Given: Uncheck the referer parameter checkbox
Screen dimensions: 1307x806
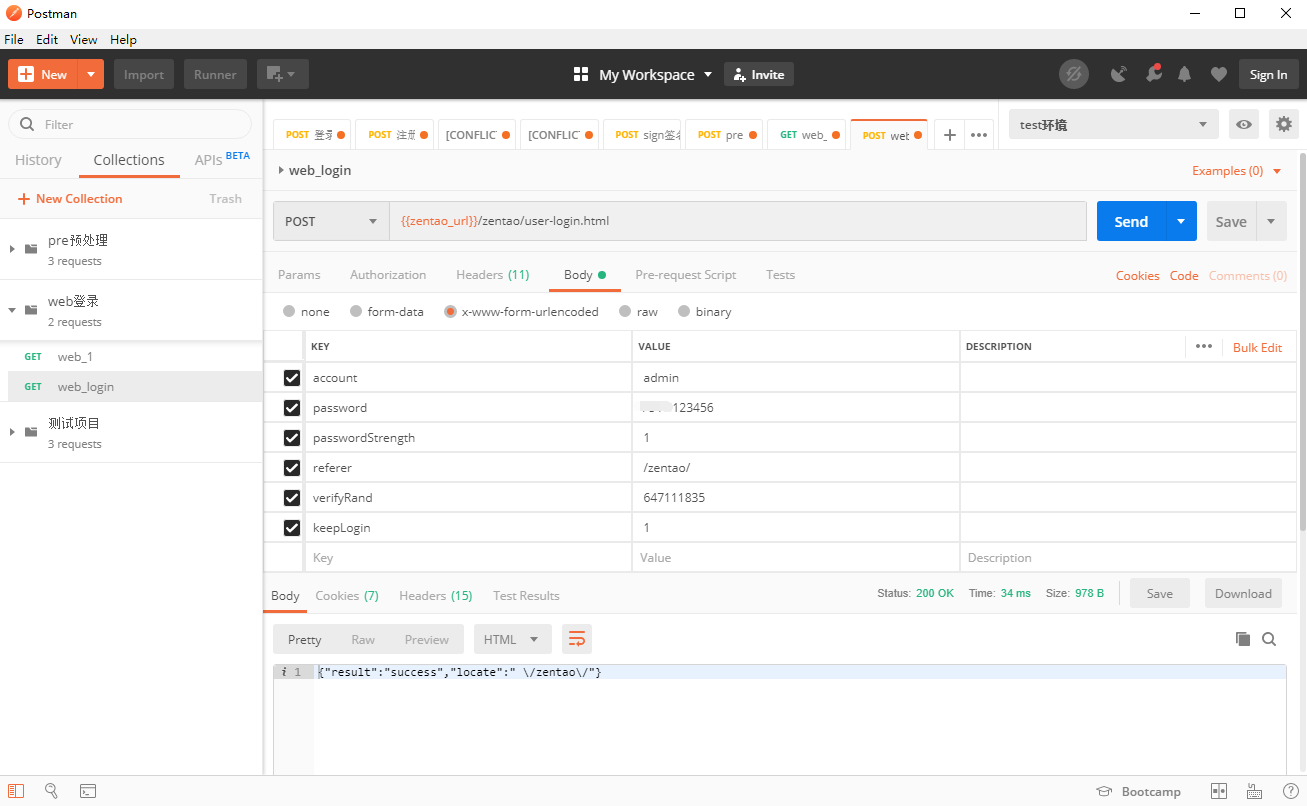Looking at the screenshot, I should (x=292, y=468).
